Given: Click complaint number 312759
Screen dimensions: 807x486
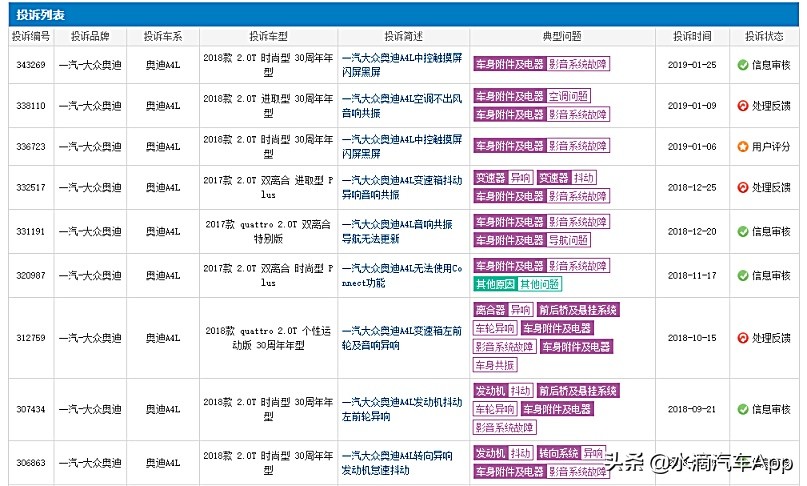Looking at the screenshot, I should click(31, 338).
